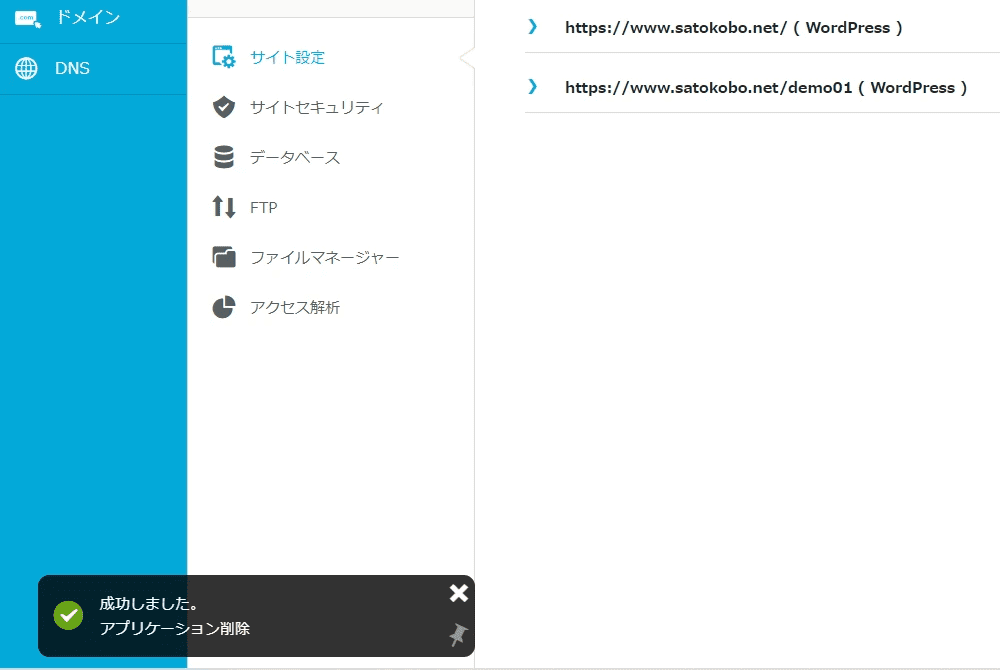Open the ドメイン menu item
Image resolution: width=1000 pixels, height=670 pixels.
(87, 17)
